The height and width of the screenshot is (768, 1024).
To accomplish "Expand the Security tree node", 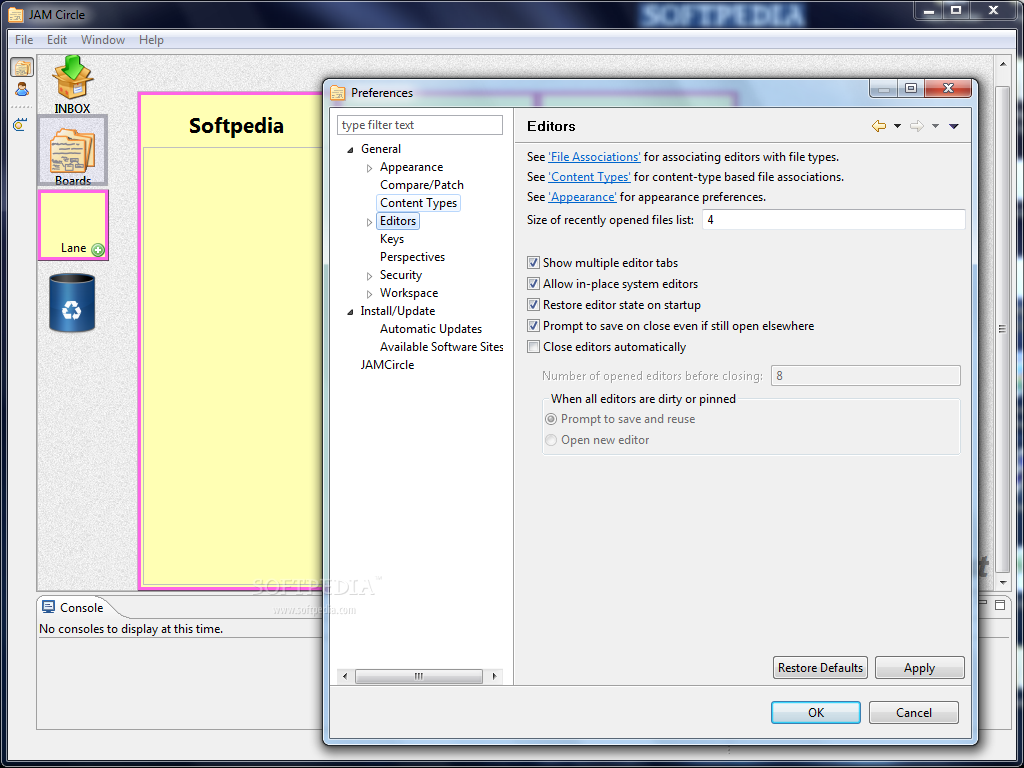I will tap(370, 276).
